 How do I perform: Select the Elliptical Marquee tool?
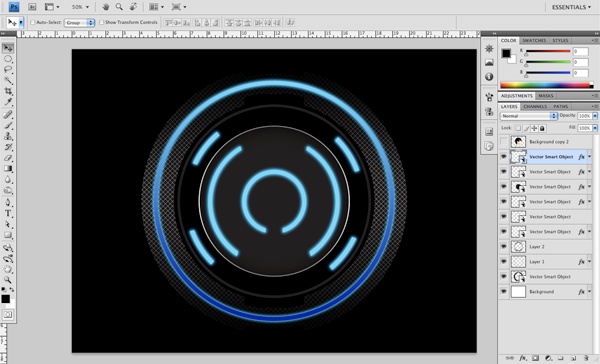(x=8, y=59)
